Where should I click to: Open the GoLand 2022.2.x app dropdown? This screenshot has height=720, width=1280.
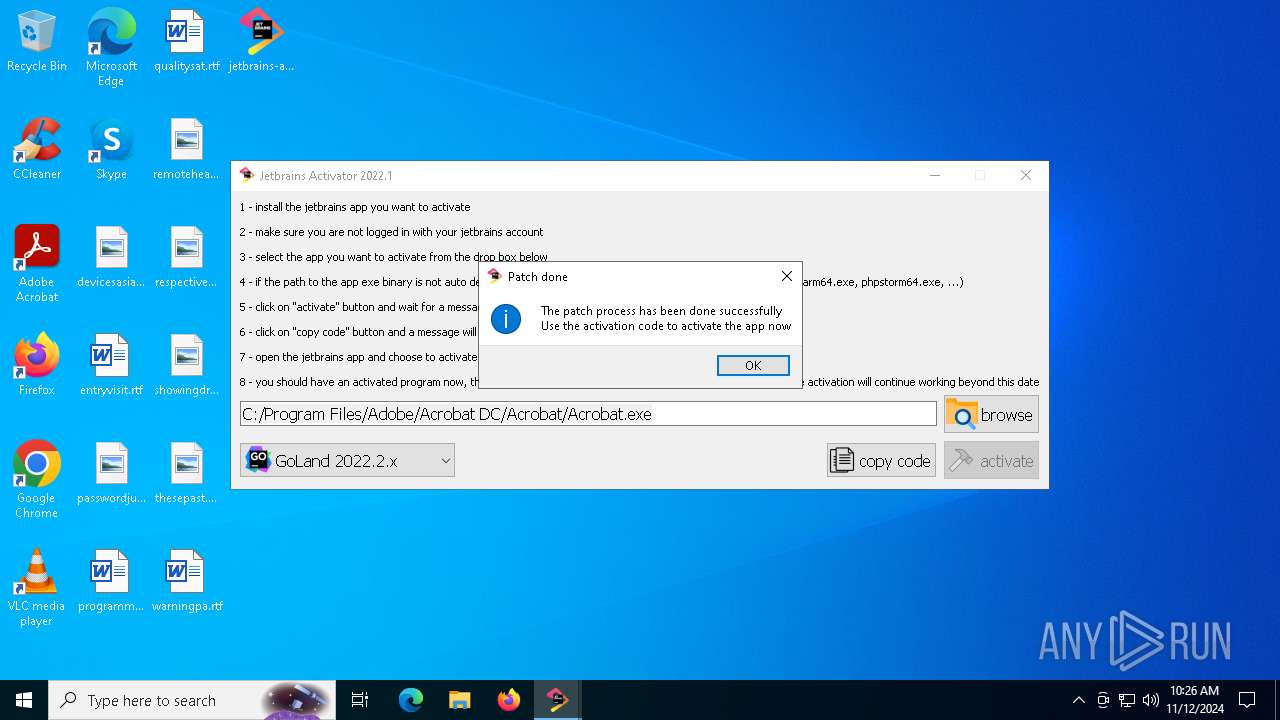pos(347,460)
